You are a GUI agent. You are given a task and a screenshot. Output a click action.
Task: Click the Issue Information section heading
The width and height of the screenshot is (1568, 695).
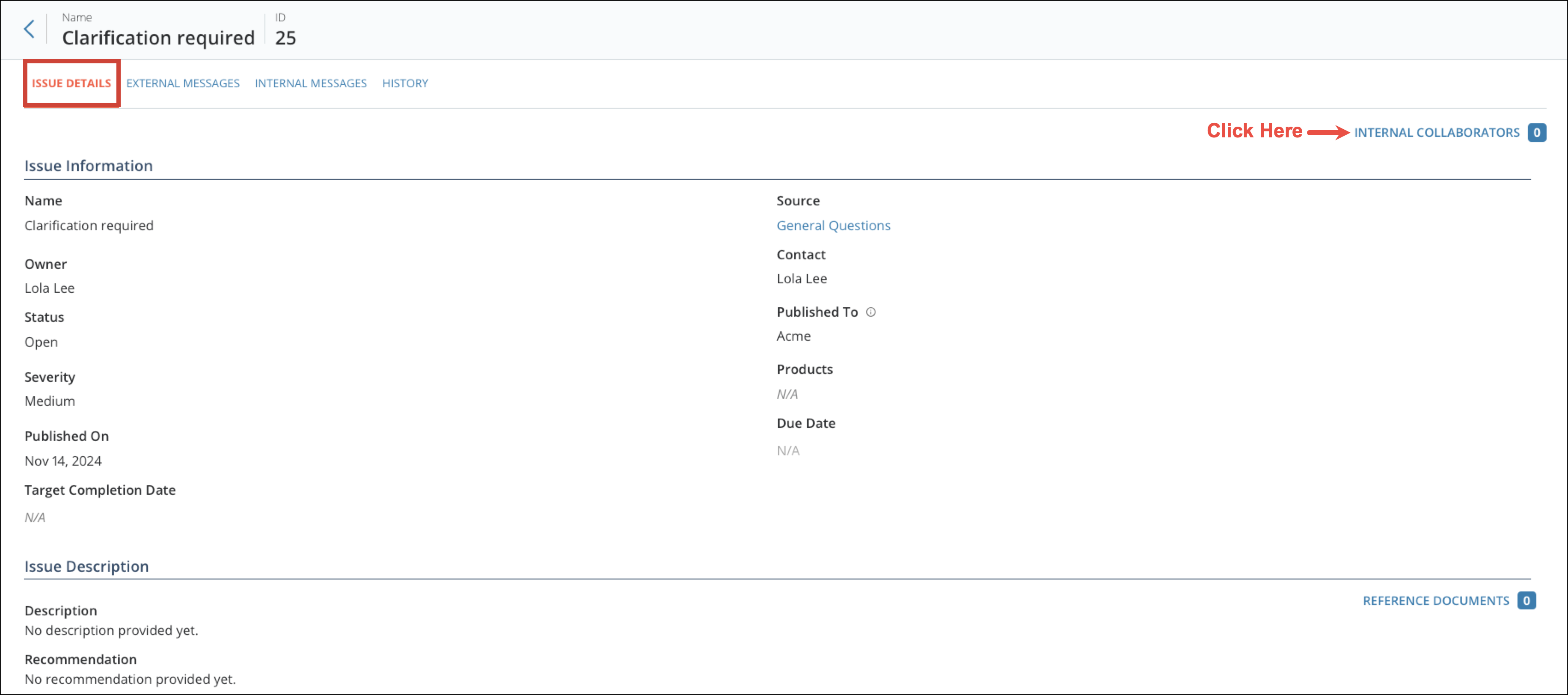pos(88,166)
